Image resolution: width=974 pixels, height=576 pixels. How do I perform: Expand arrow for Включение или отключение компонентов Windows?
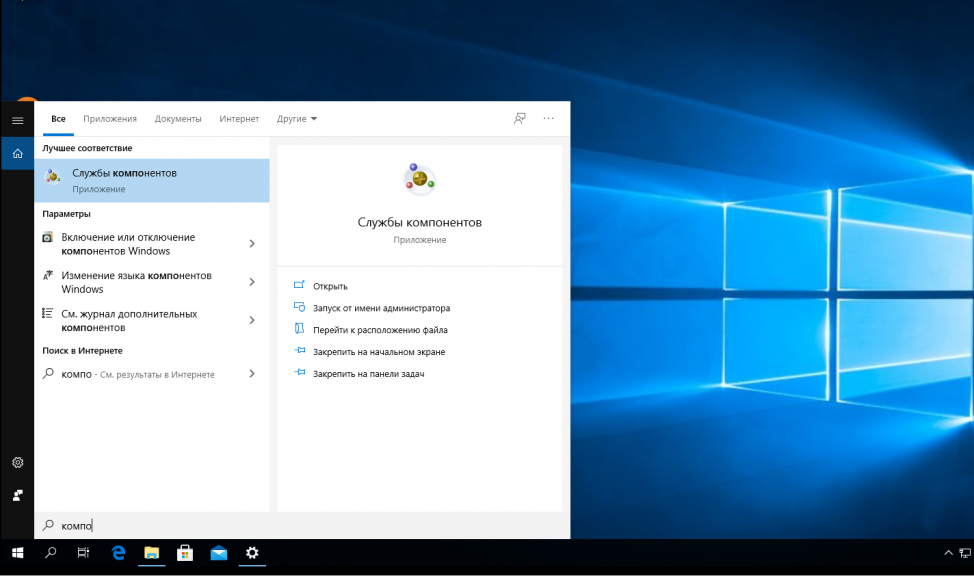coord(252,244)
